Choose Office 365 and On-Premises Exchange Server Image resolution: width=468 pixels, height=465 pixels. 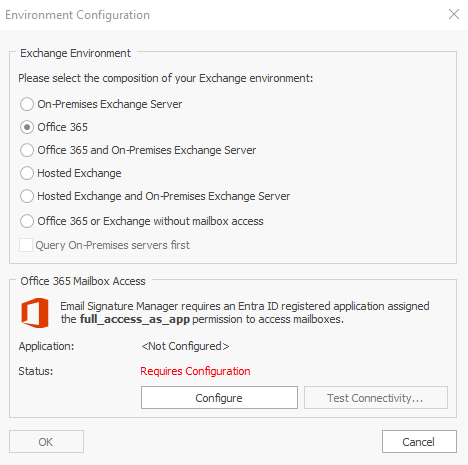point(27,150)
